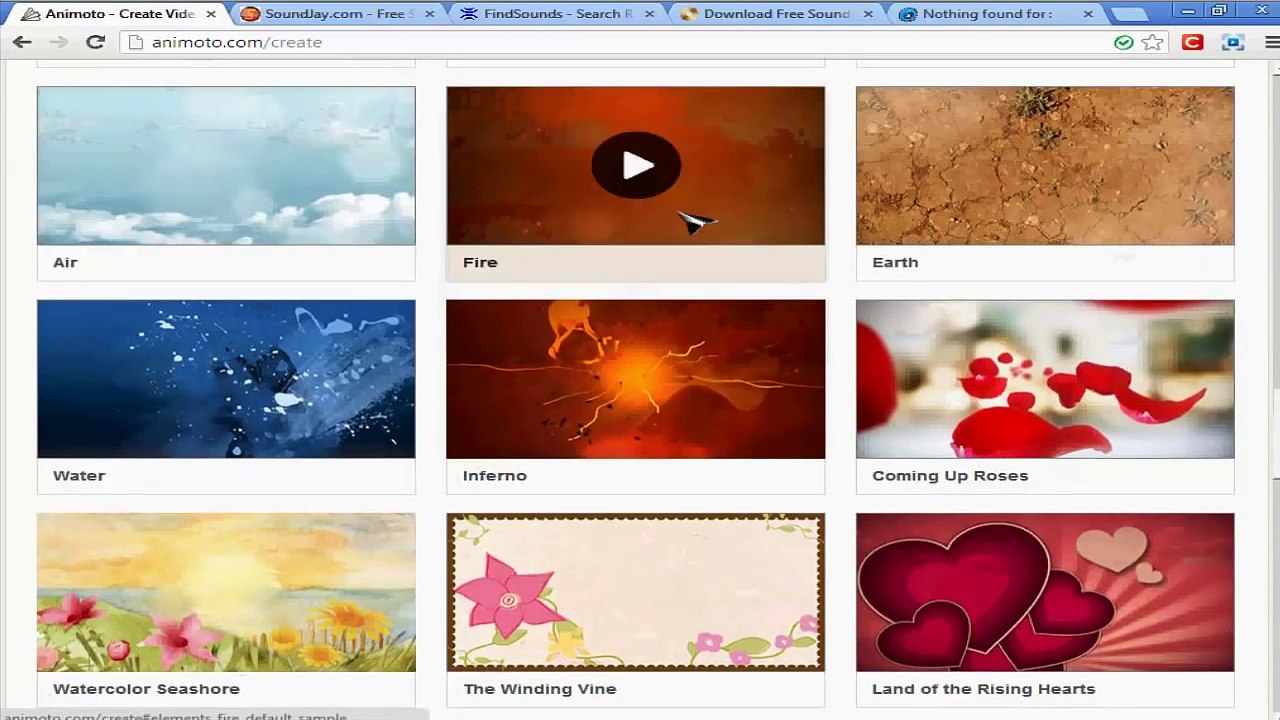This screenshot has height=720, width=1280.
Task: Bookmark this page with the star icon
Action: click(x=1153, y=42)
